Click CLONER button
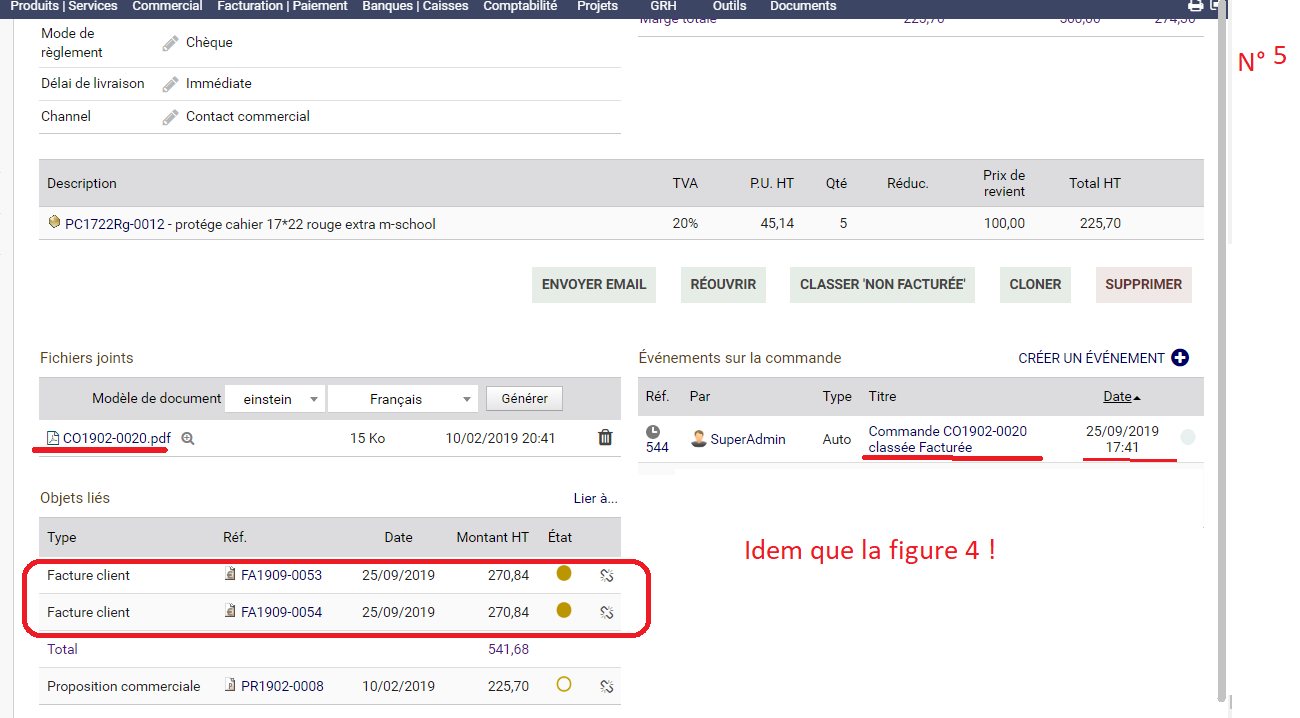Screen dimensions: 1300x718 (1035, 284)
